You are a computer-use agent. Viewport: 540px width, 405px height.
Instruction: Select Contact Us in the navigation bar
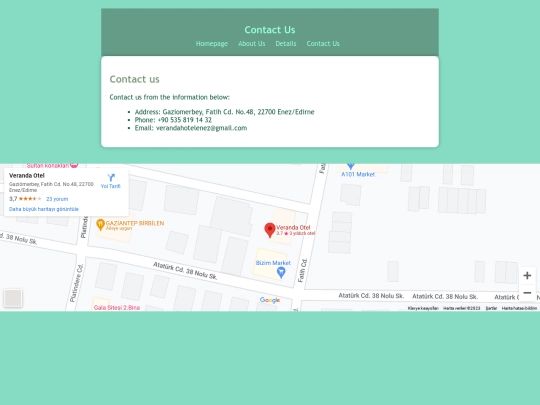pos(323,44)
